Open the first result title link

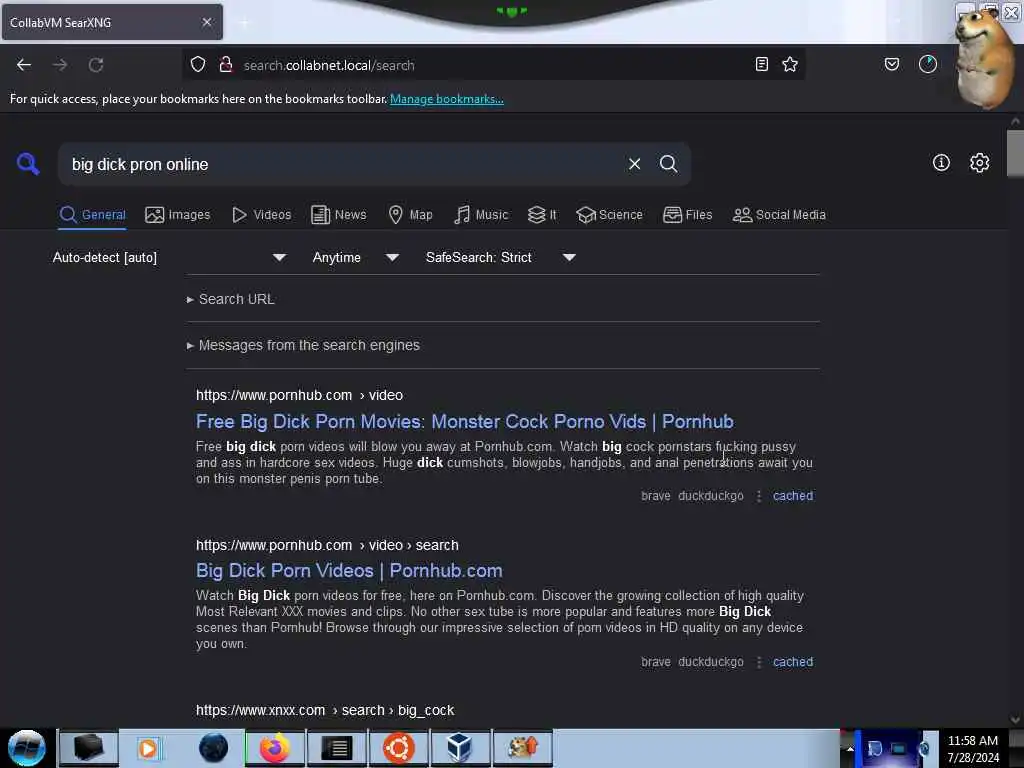click(464, 422)
